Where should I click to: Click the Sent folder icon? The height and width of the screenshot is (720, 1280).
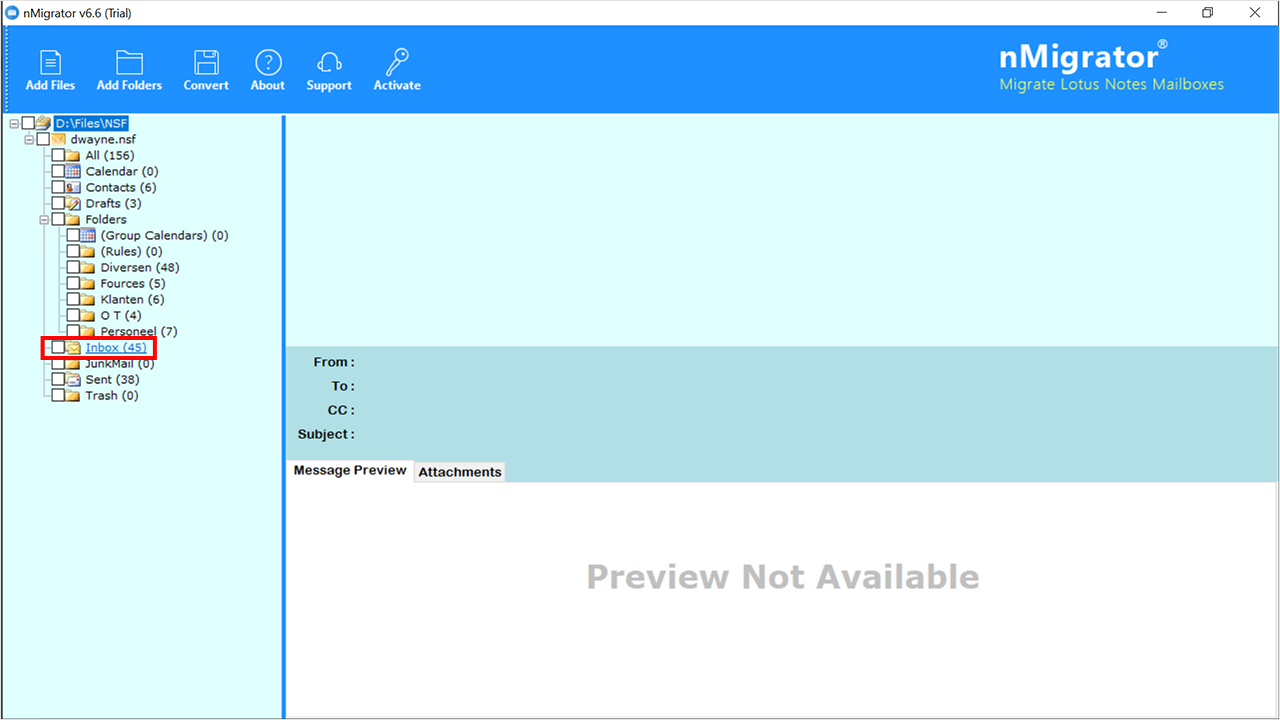(x=73, y=379)
